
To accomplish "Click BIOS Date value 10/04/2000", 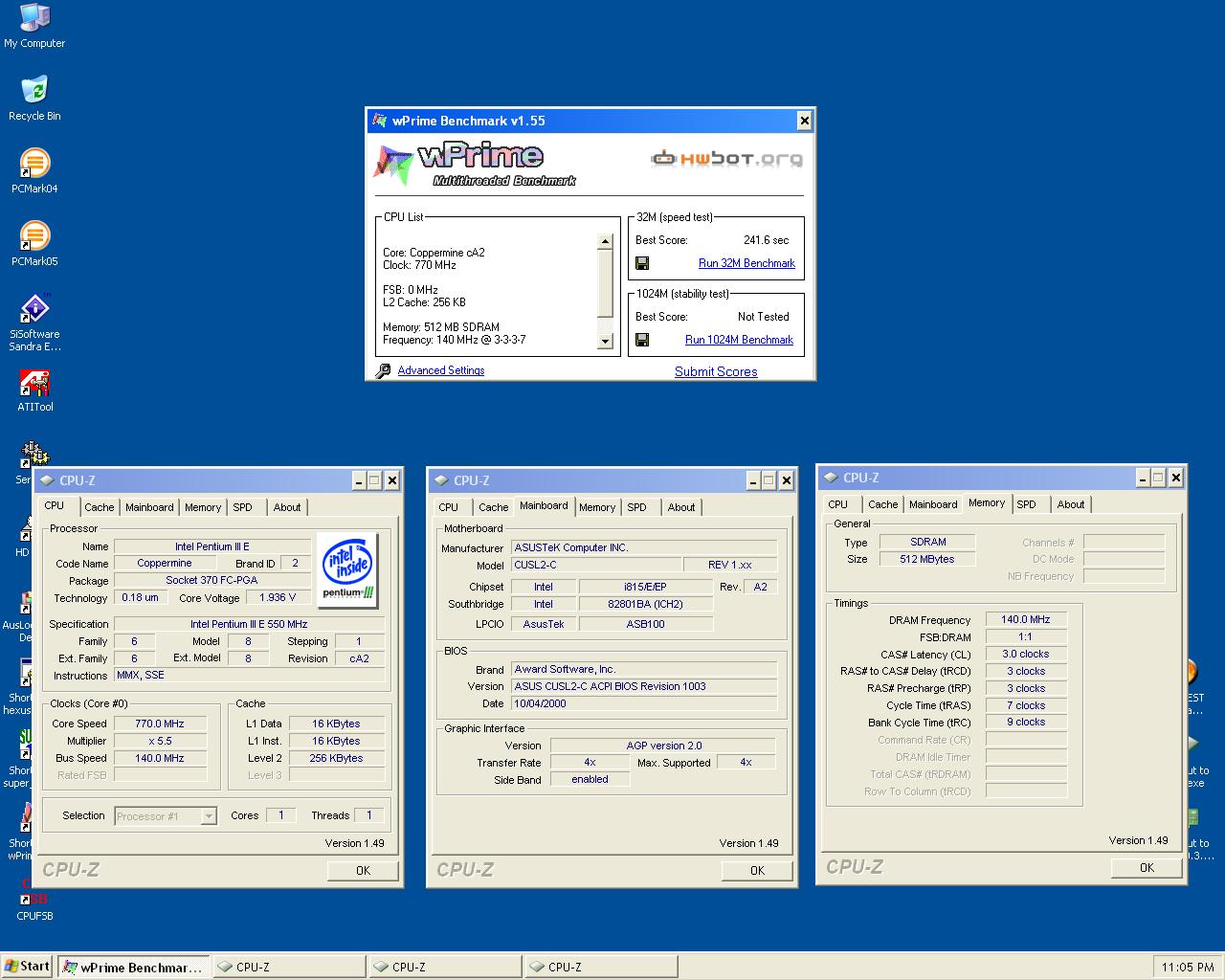I will pos(644,703).
